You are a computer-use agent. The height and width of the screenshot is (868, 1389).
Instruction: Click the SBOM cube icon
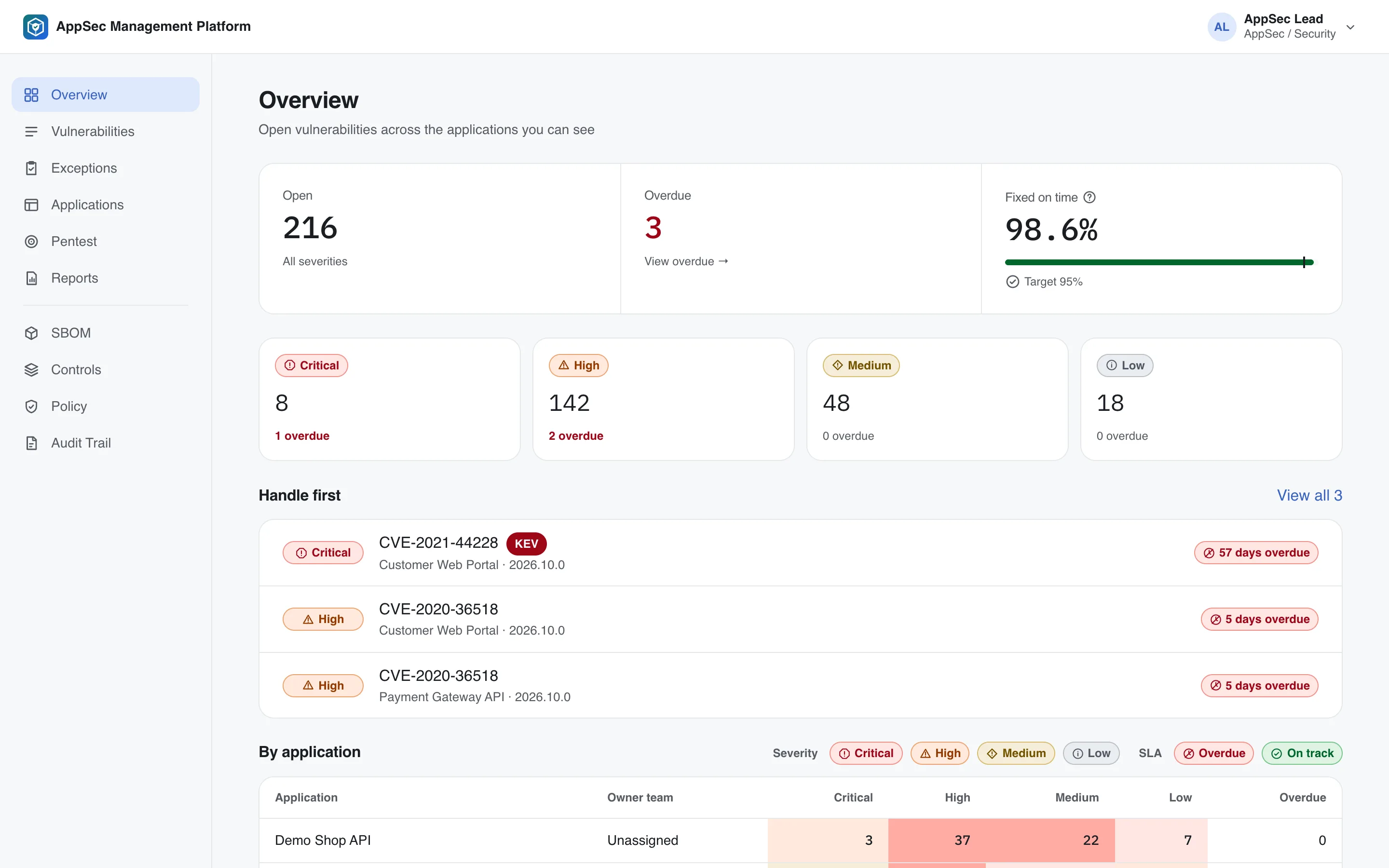(x=31, y=333)
